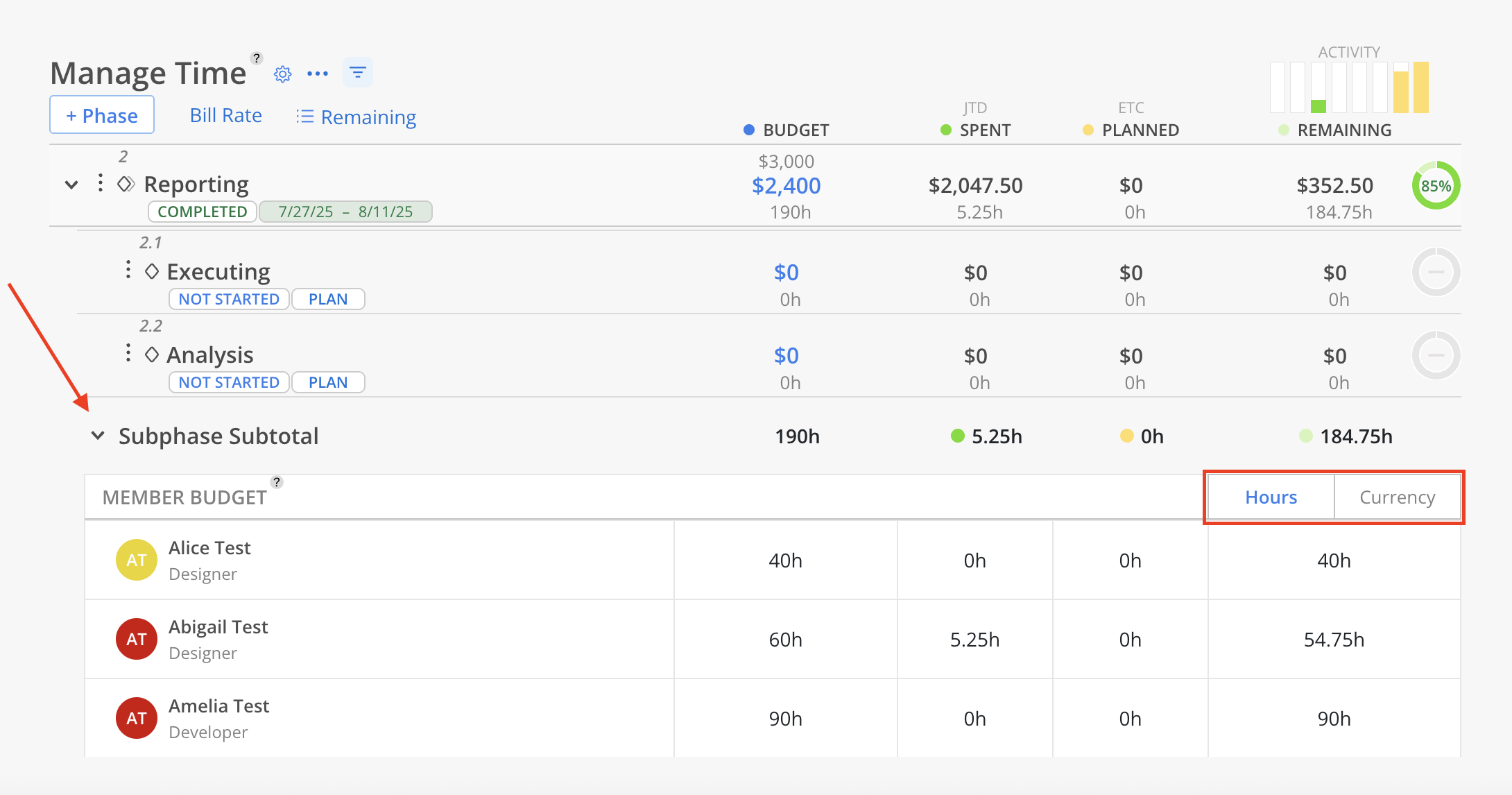The height and width of the screenshot is (795, 1512).
Task: Edit Reporting budget value $2,400
Action: pos(786,186)
